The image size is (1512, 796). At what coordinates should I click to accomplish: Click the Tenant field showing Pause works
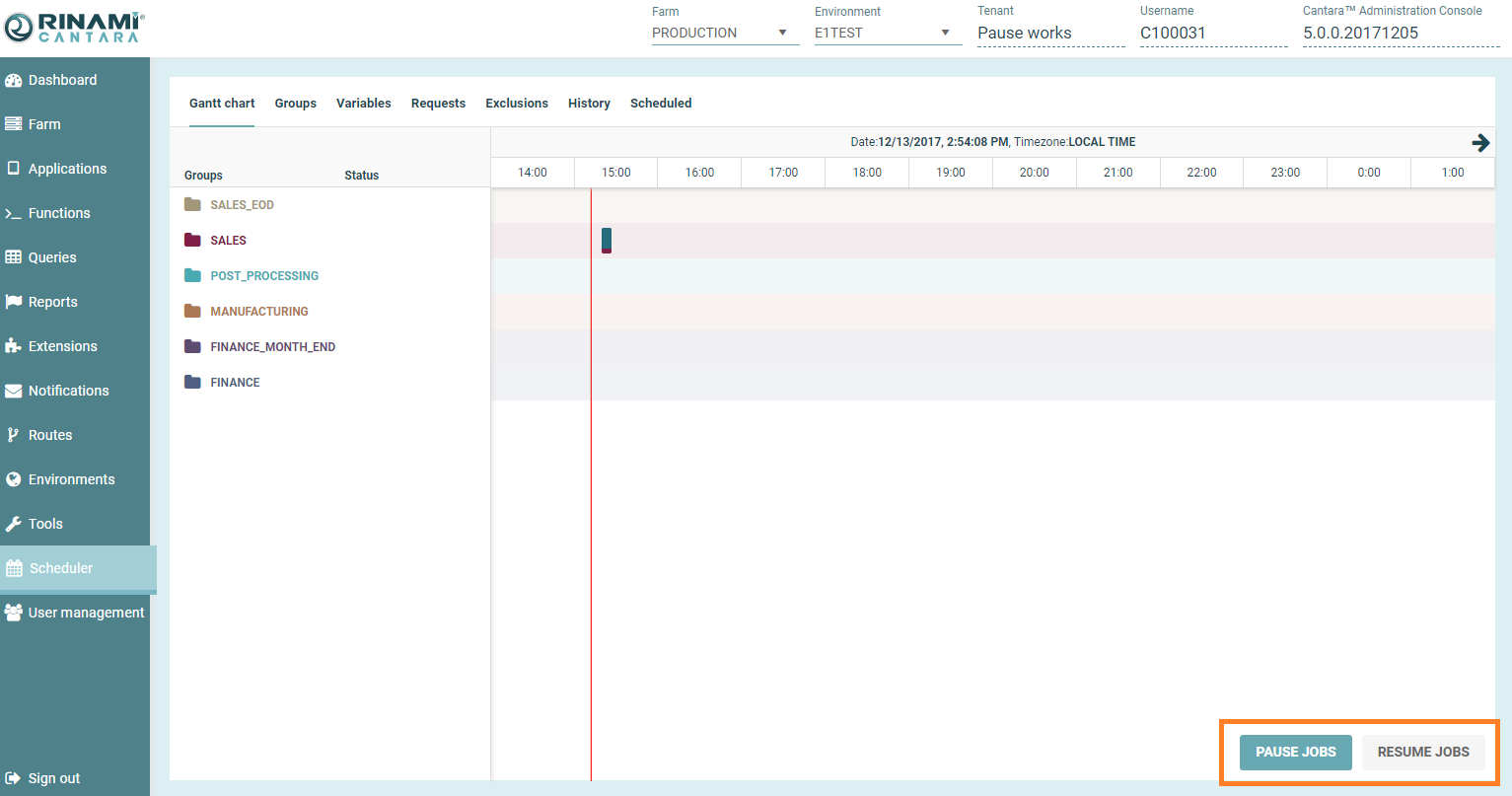click(x=1049, y=33)
